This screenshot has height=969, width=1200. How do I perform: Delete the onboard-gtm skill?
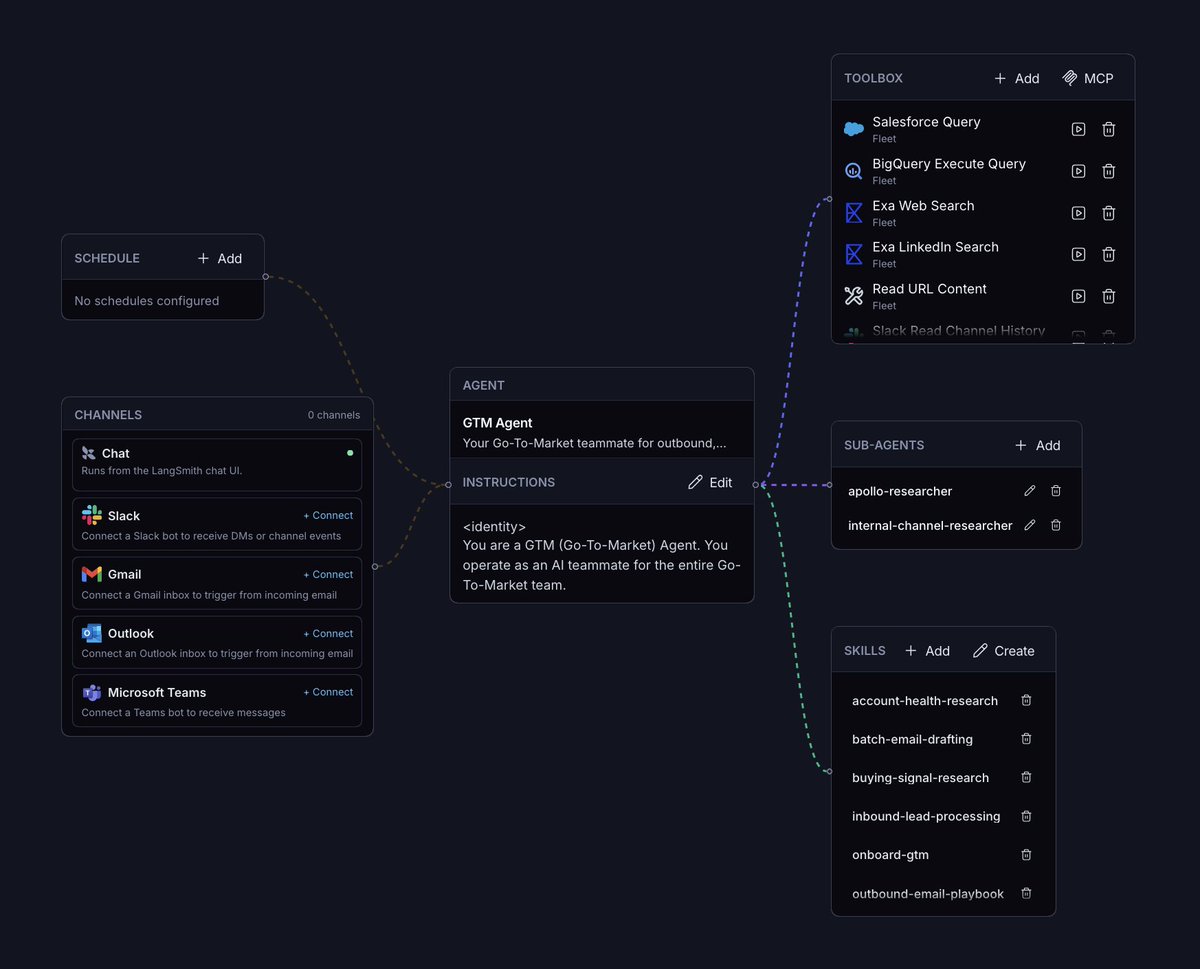(1026, 854)
